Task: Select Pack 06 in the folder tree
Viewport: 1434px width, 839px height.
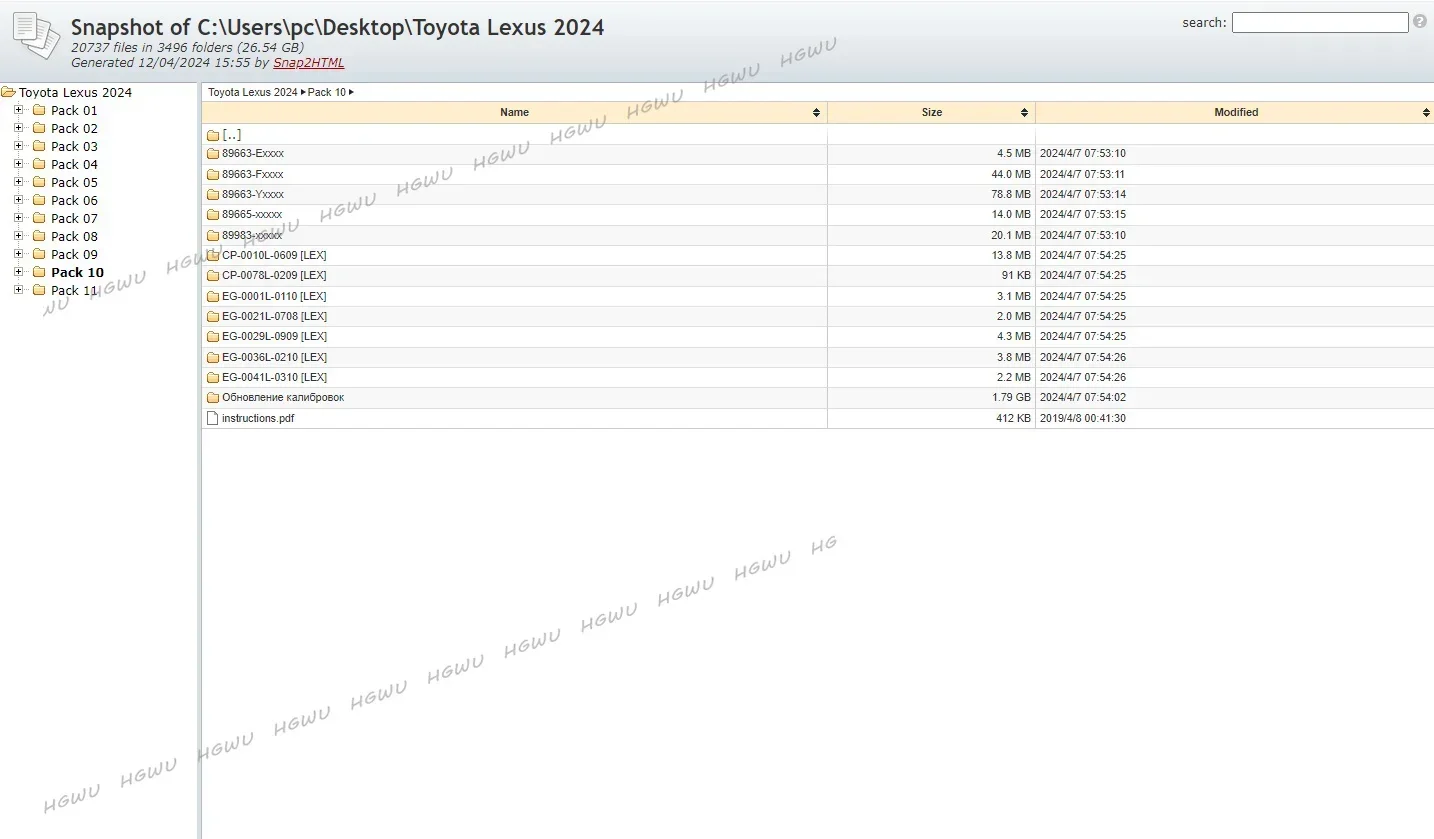Action: pyautogui.click(x=74, y=200)
